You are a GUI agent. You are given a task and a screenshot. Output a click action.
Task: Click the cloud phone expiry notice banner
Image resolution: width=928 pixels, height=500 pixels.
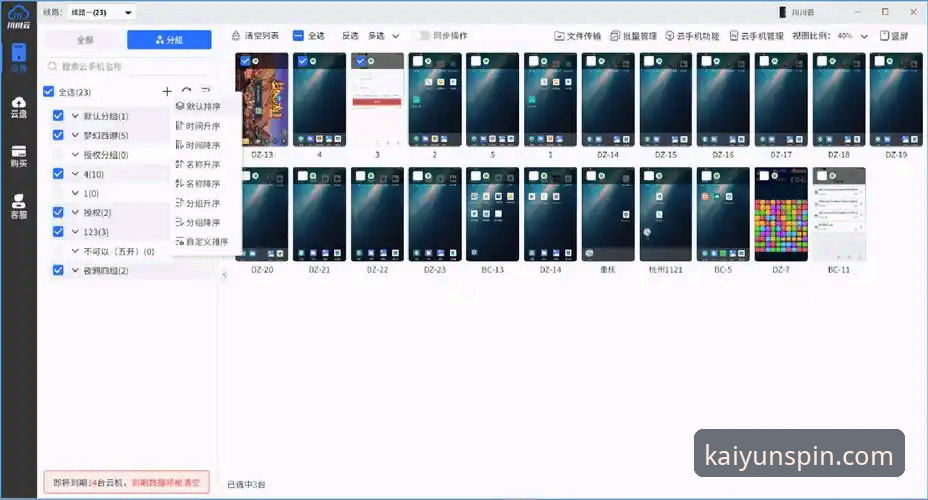tap(127, 482)
